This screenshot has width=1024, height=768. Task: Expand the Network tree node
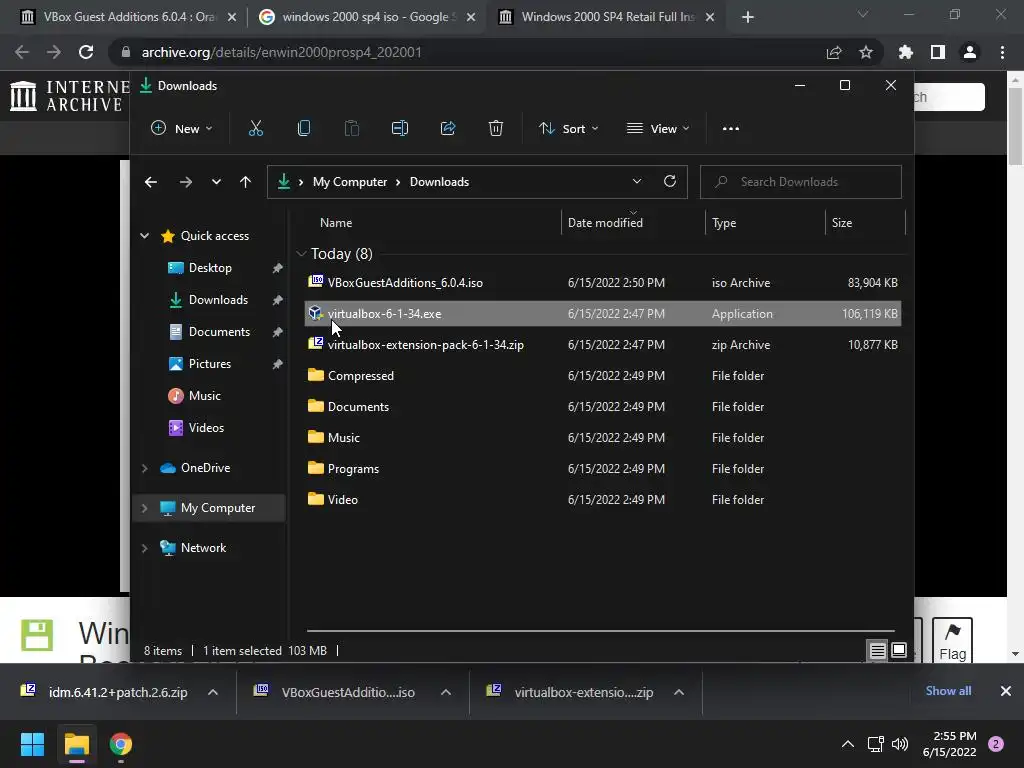coord(144,549)
